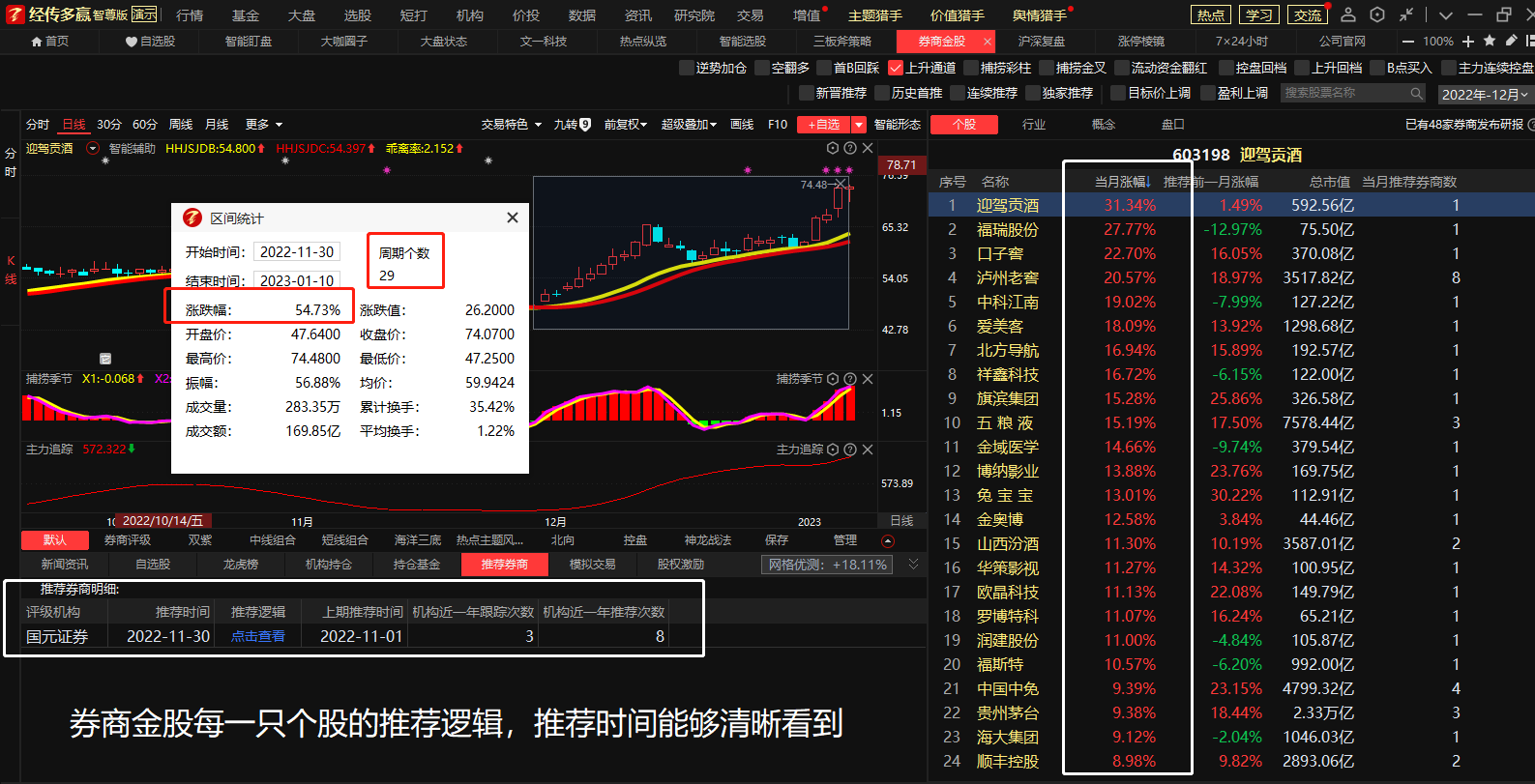Screen dimensions: 1535x784
Task: Open the 沪深复盘 tab
Action: pos(1042,42)
